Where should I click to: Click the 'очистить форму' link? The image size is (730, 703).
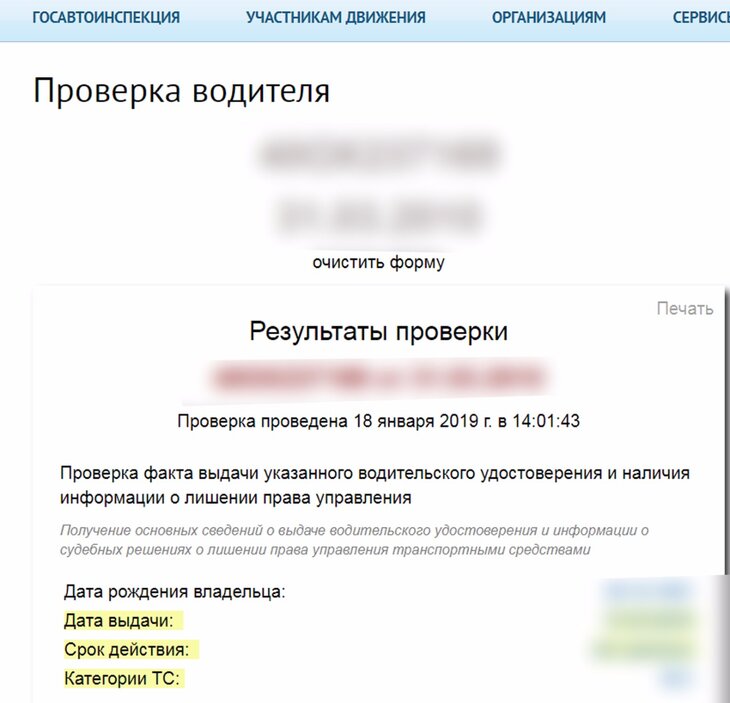click(x=378, y=263)
